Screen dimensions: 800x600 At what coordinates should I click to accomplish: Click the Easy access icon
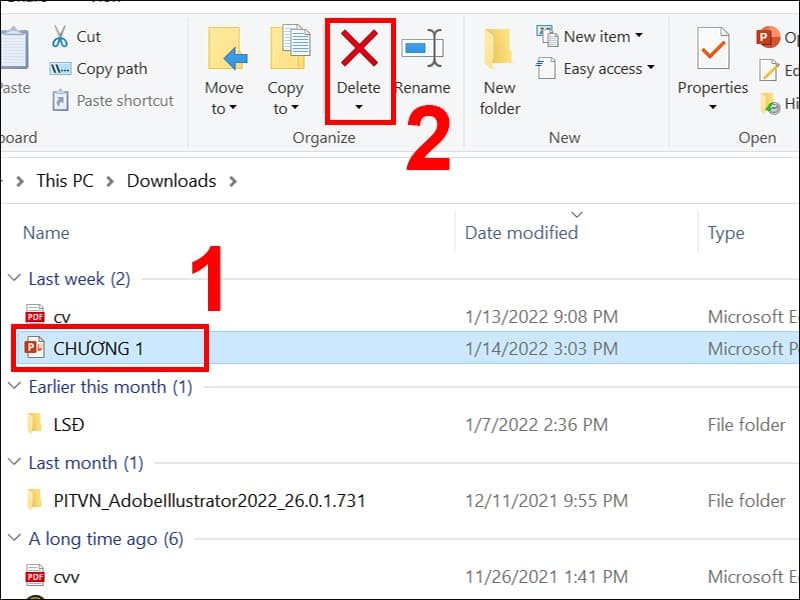point(547,69)
